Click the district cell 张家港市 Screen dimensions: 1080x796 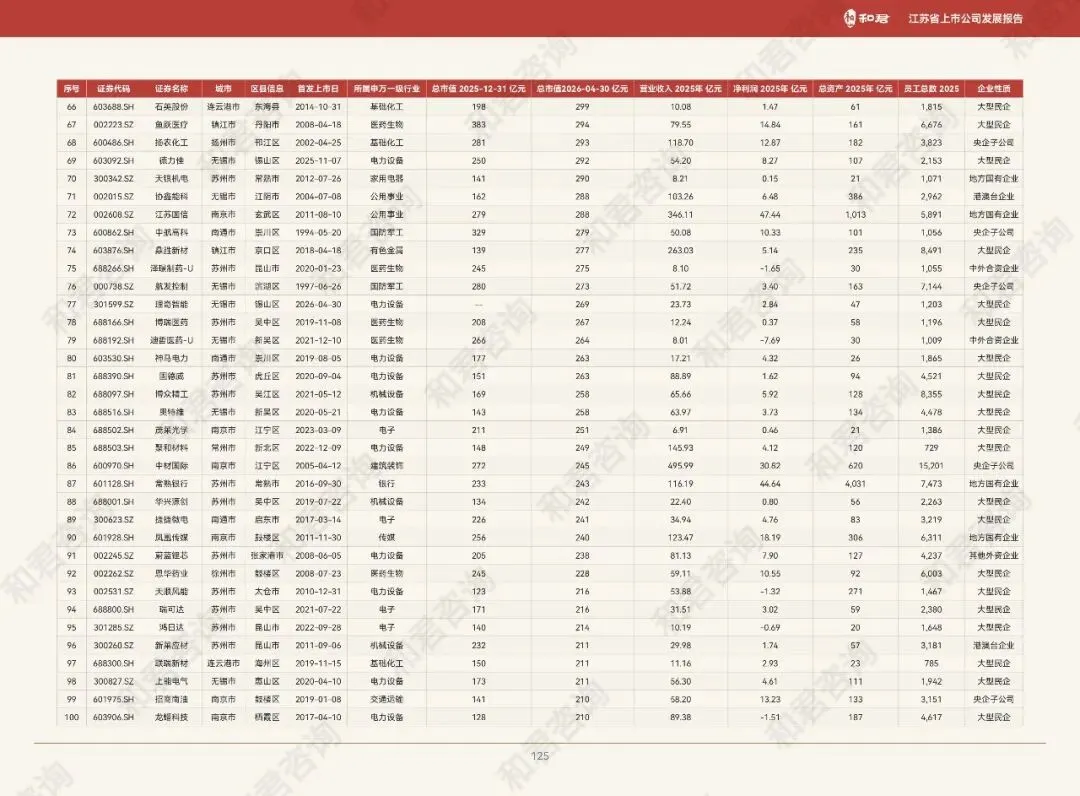[x=267, y=556]
